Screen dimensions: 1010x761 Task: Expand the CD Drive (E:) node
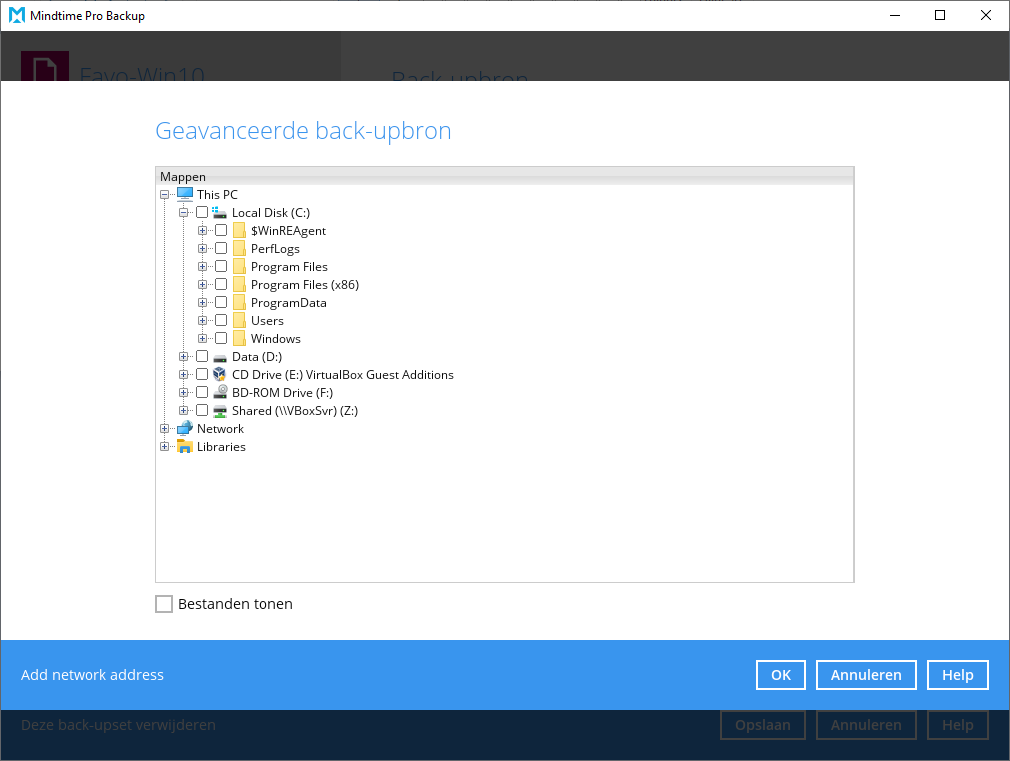click(x=184, y=375)
